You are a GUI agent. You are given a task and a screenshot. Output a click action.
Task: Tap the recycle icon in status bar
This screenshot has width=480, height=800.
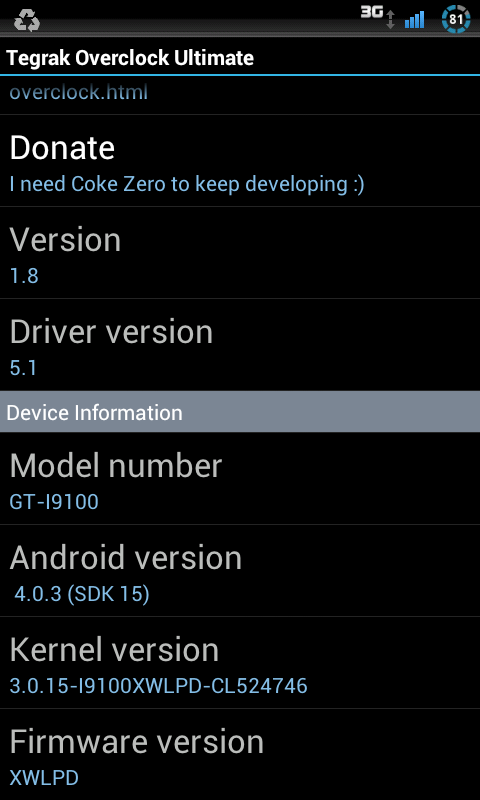tap(27, 20)
